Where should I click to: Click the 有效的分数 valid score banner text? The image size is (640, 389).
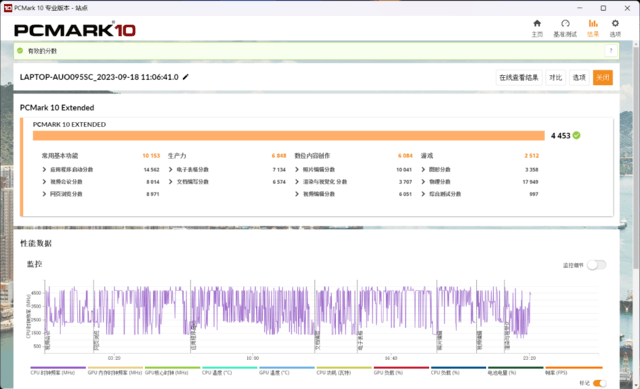coord(42,51)
